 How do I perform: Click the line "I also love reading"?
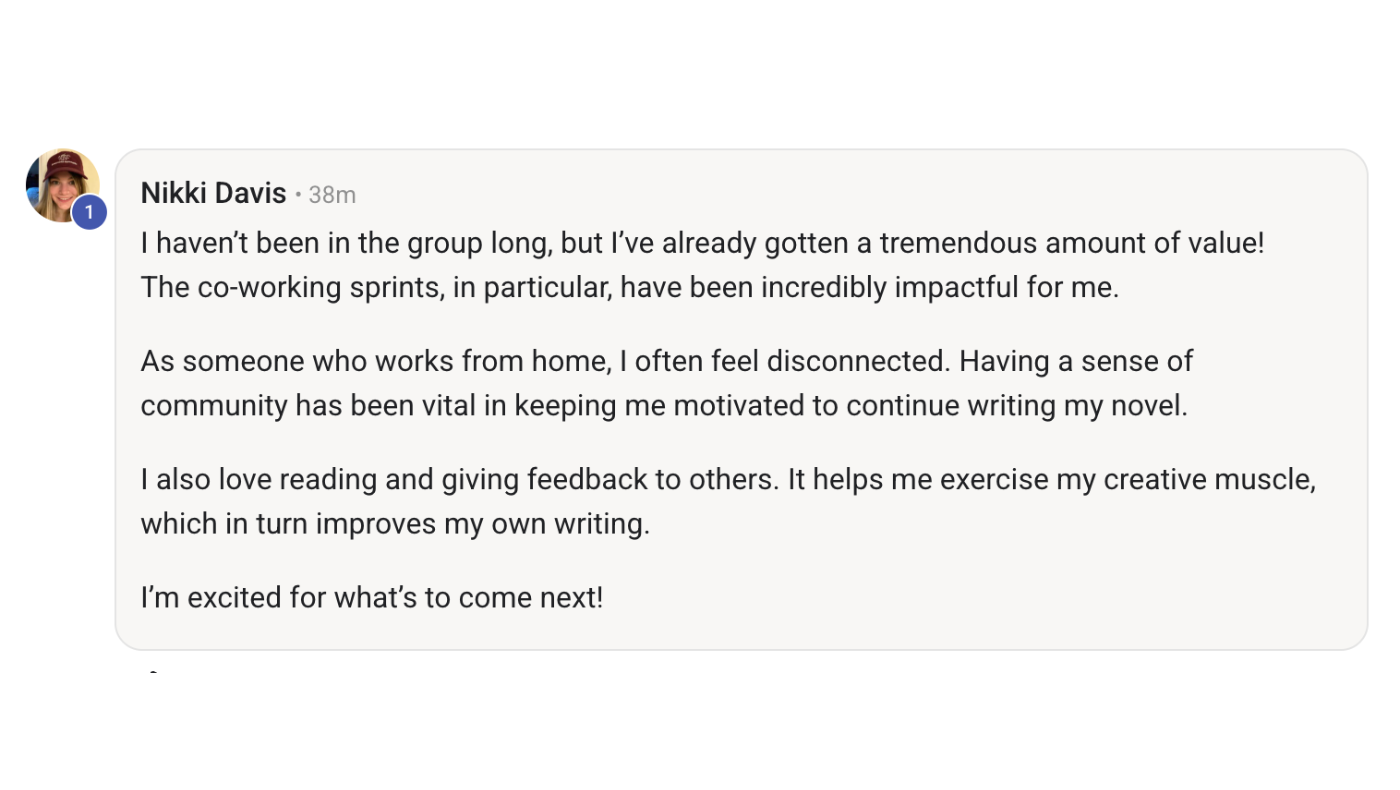point(728,480)
